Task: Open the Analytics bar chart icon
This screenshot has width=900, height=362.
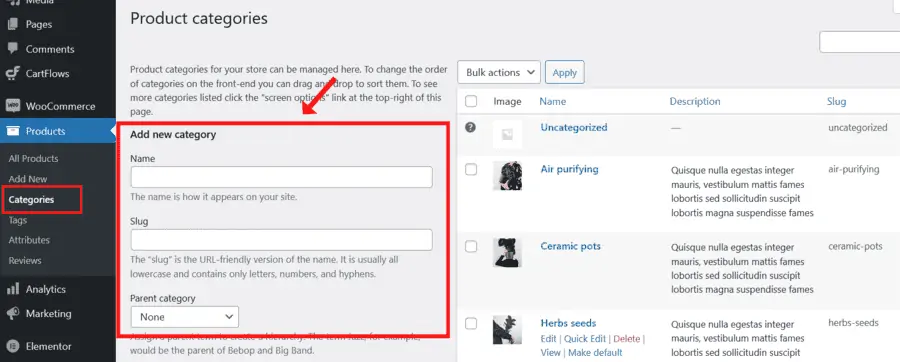Action: click(13, 289)
